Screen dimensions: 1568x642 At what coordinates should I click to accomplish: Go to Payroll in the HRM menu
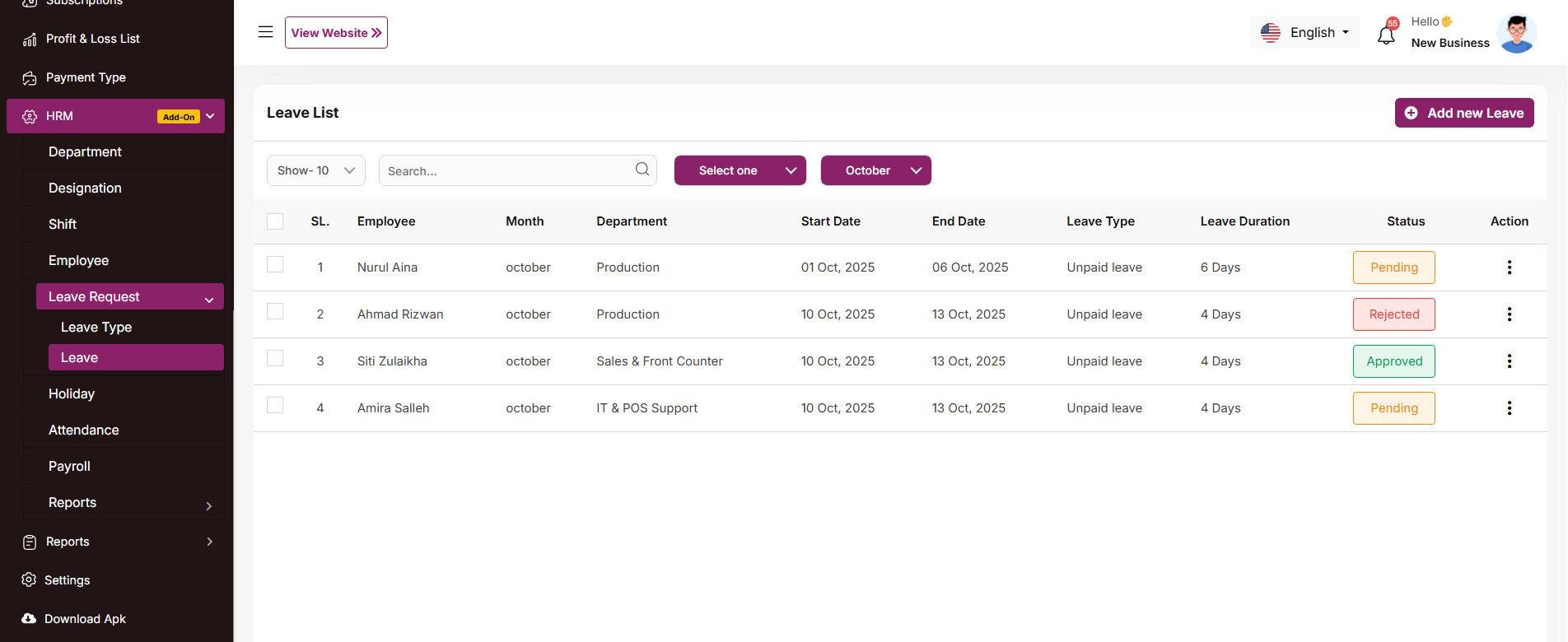69,467
